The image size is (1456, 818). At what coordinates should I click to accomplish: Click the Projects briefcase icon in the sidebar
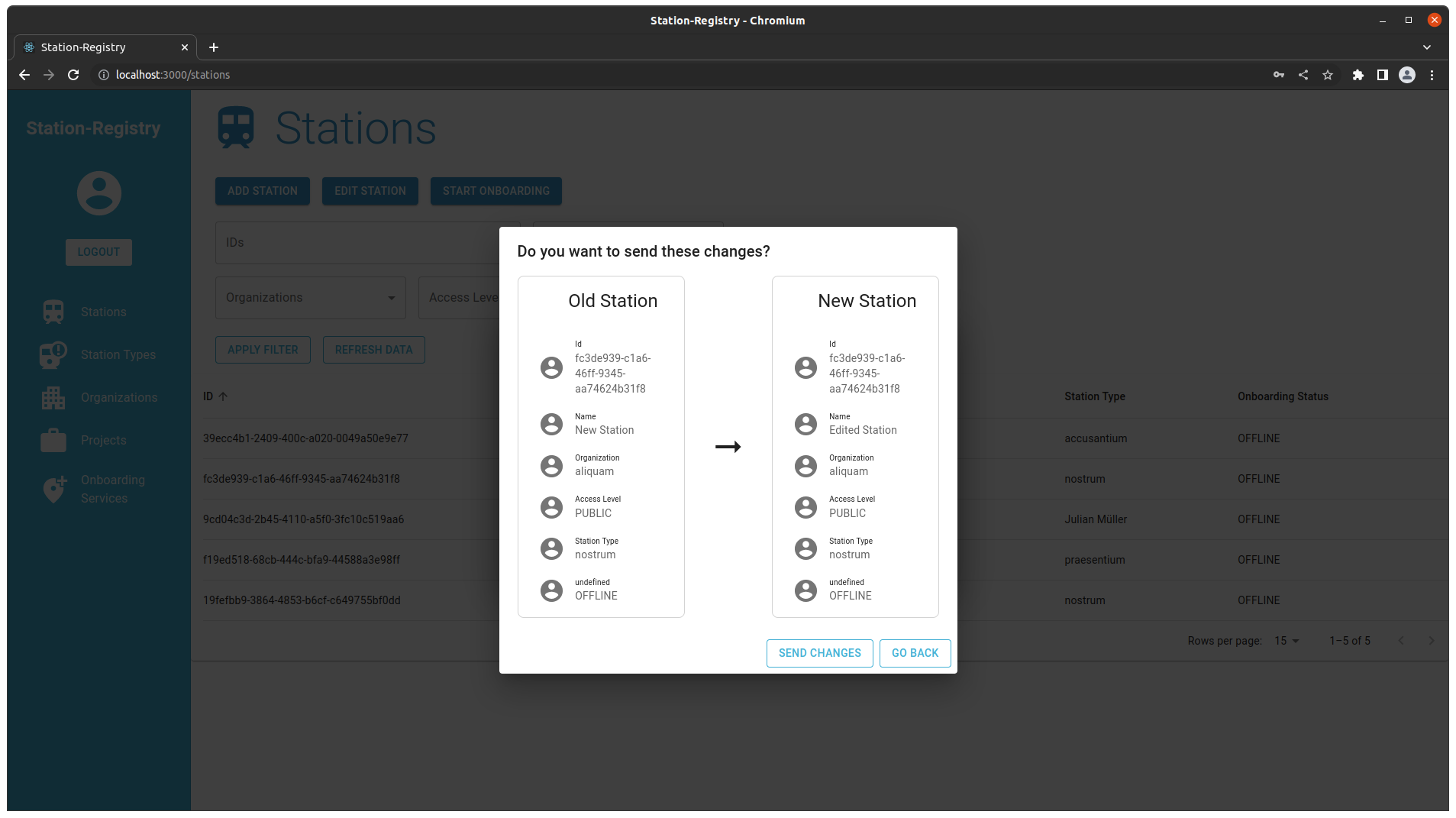(53, 440)
